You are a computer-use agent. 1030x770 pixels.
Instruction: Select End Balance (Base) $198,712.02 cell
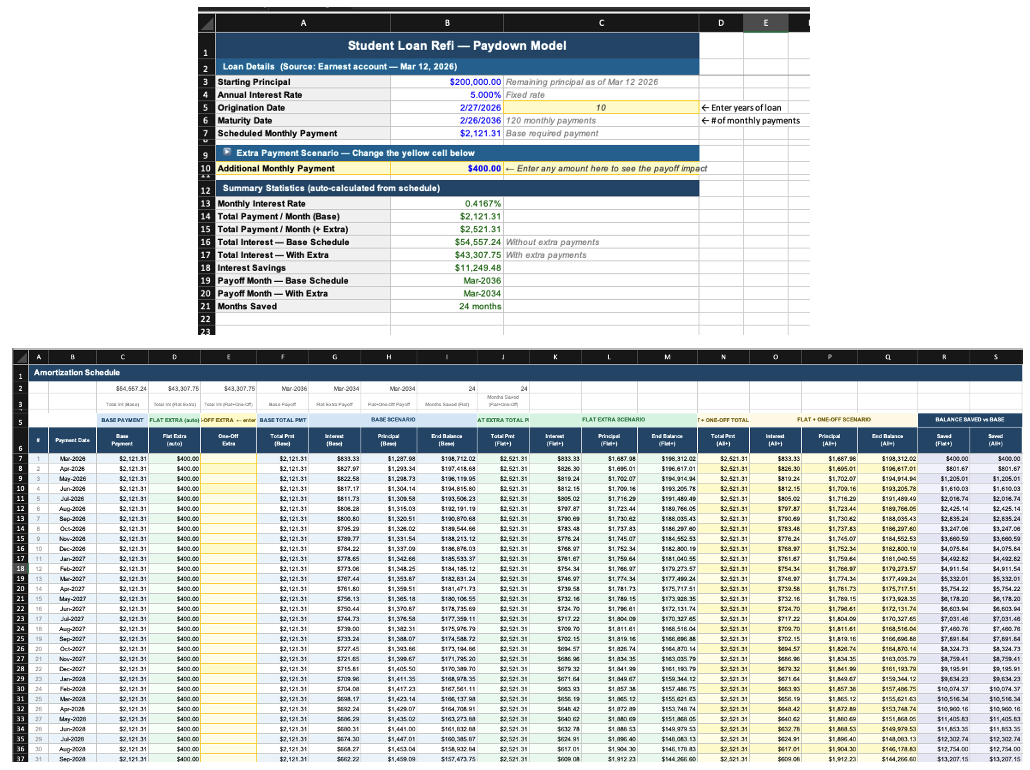point(447,459)
